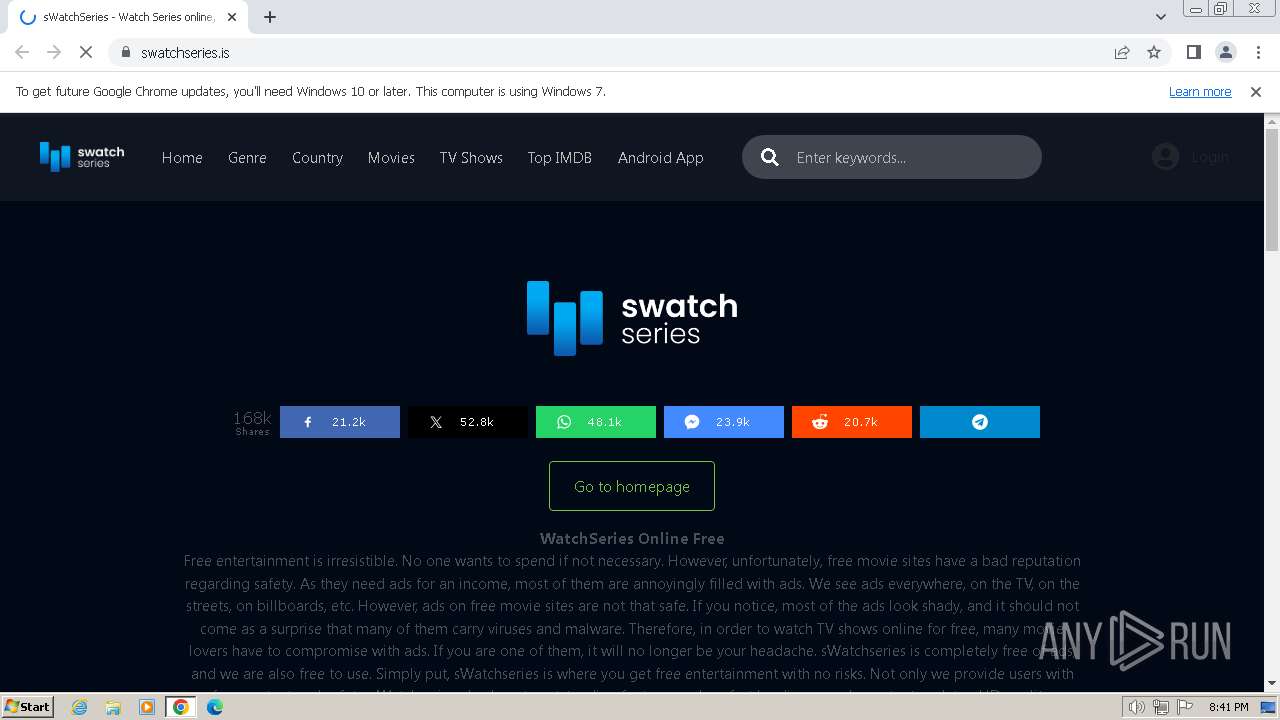Viewport: 1280px width, 720px height.
Task: Open Windows Explorer folder in taskbar
Action: tap(113, 707)
